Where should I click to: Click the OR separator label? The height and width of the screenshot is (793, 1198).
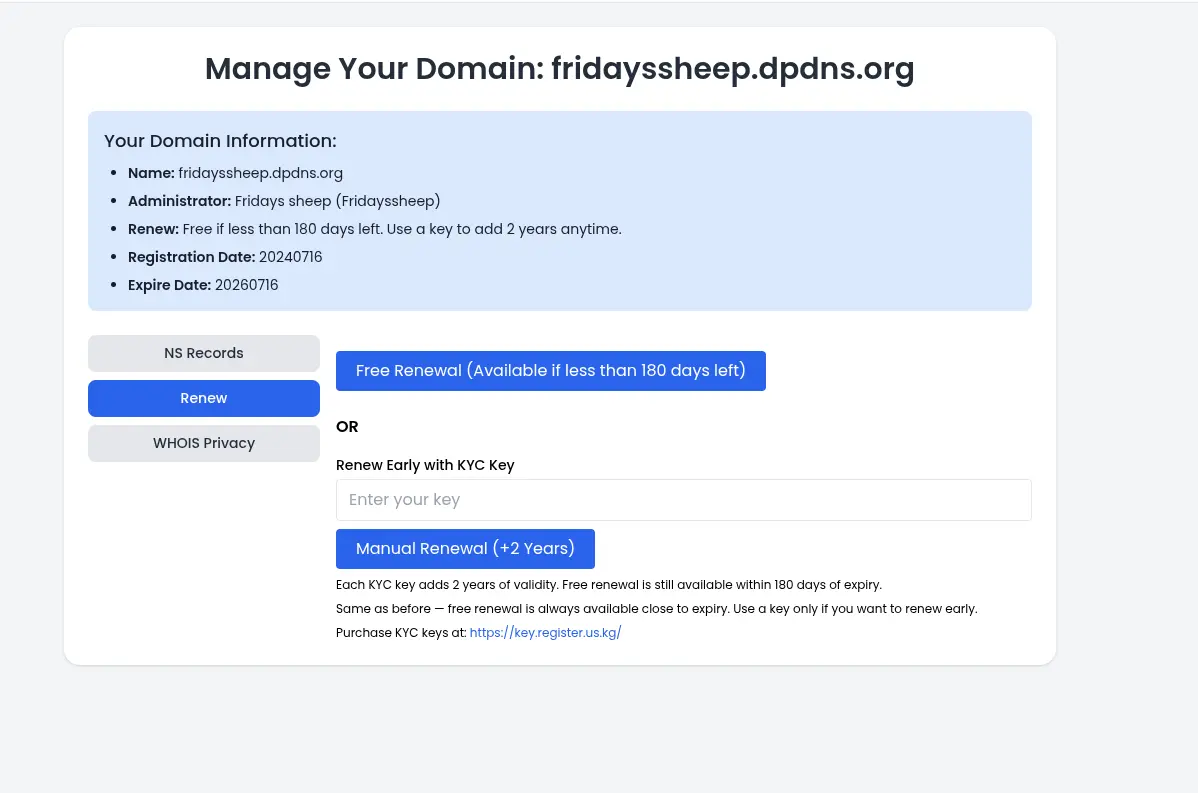(347, 426)
